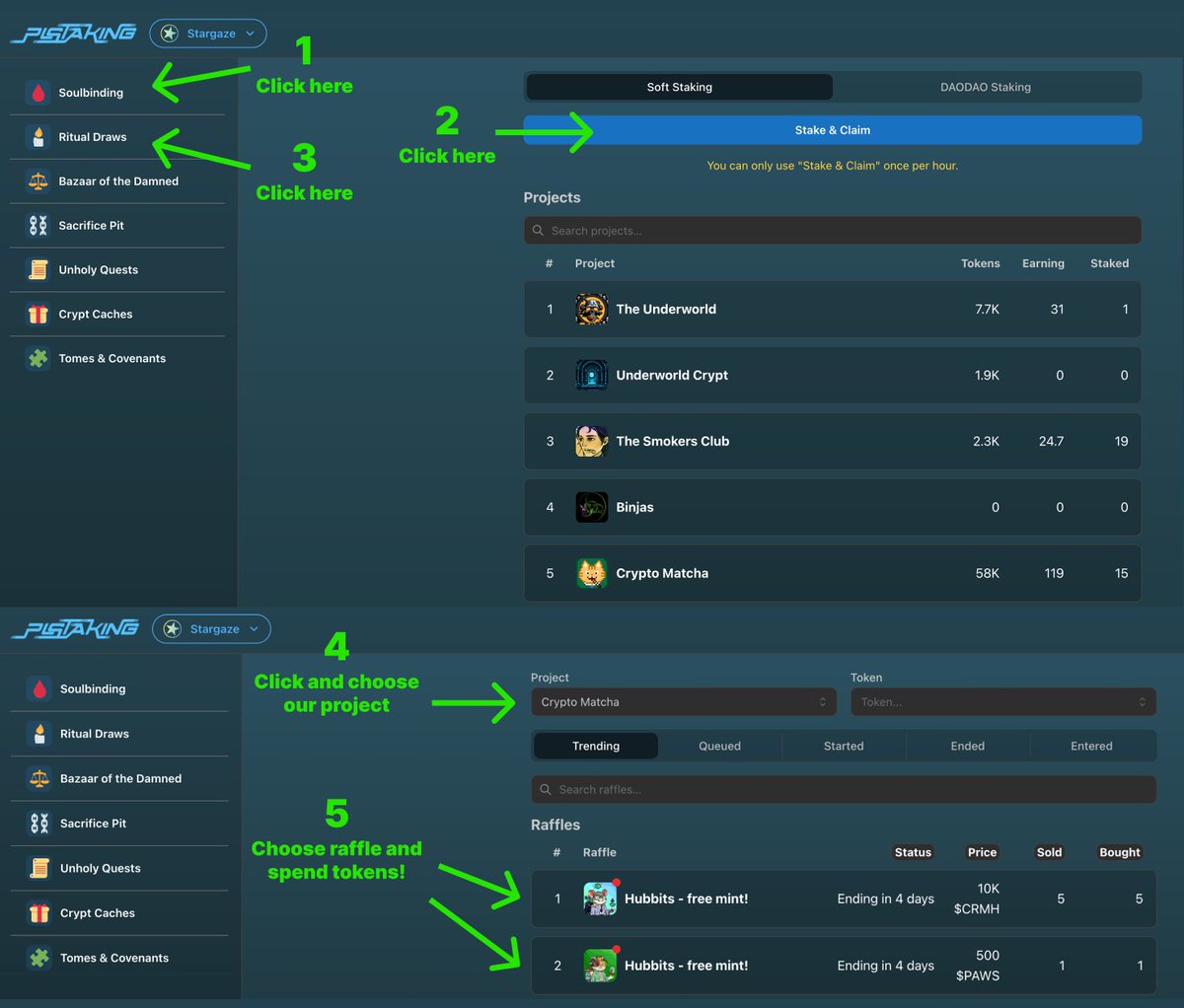Click Underworld Crypt project name
Screen dimensions: 1184x1008
coord(672,375)
